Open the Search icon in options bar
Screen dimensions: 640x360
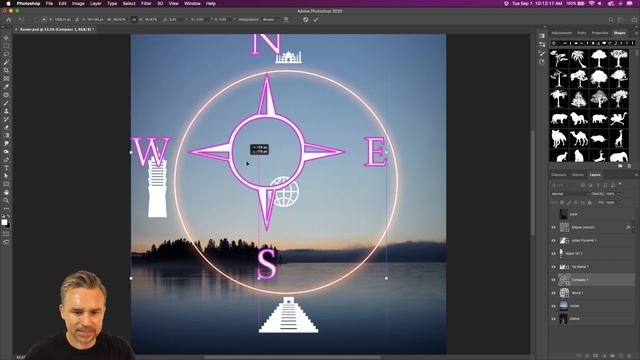(x=611, y=20)
